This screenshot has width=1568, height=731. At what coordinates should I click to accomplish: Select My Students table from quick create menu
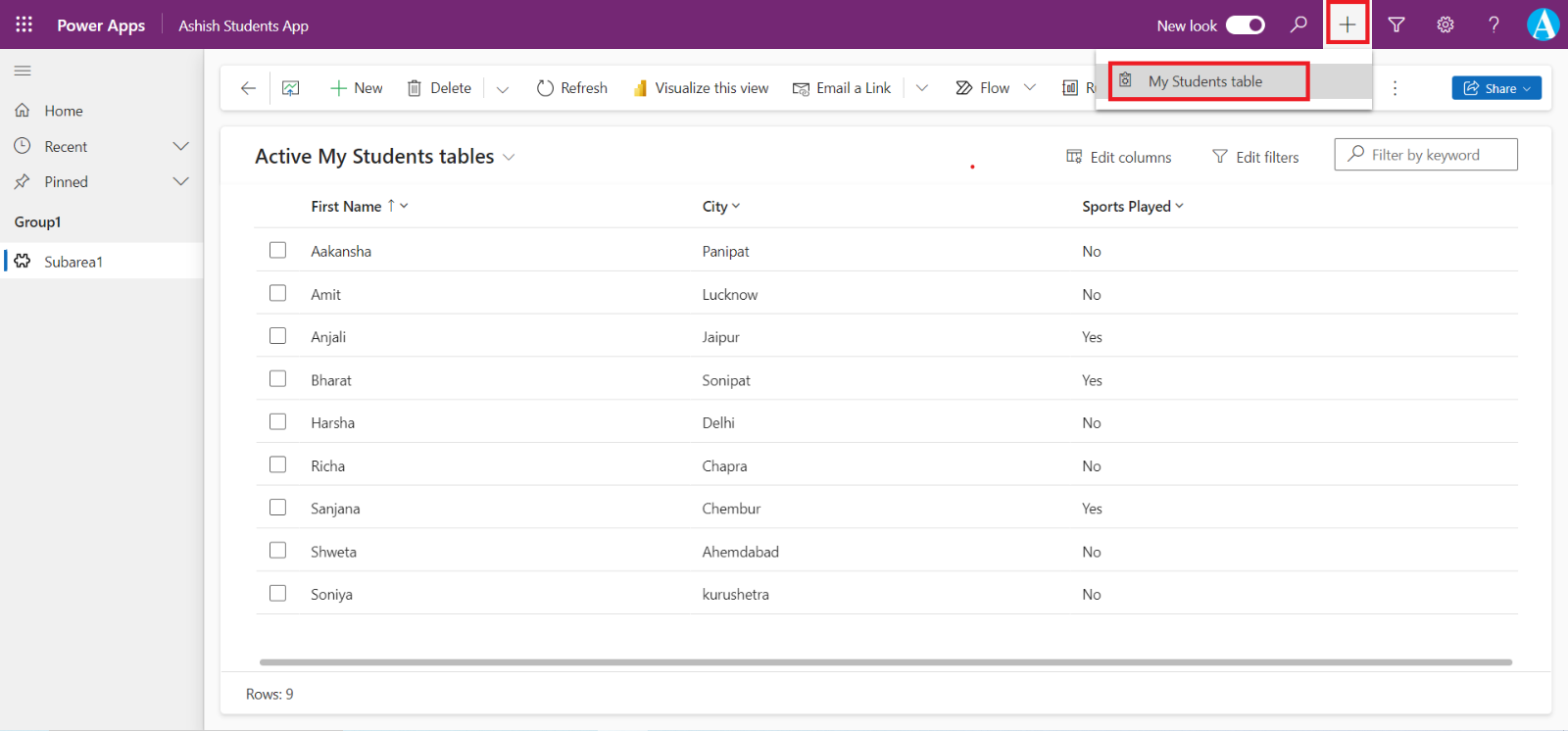1205,81
